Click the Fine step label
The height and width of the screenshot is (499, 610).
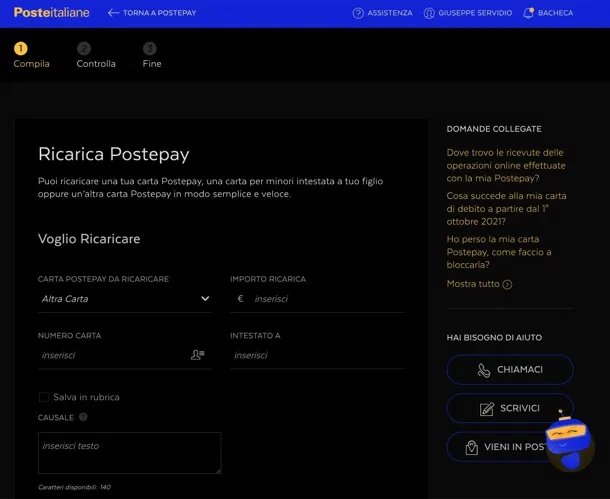pyautogui.click(x=152, y=64)
